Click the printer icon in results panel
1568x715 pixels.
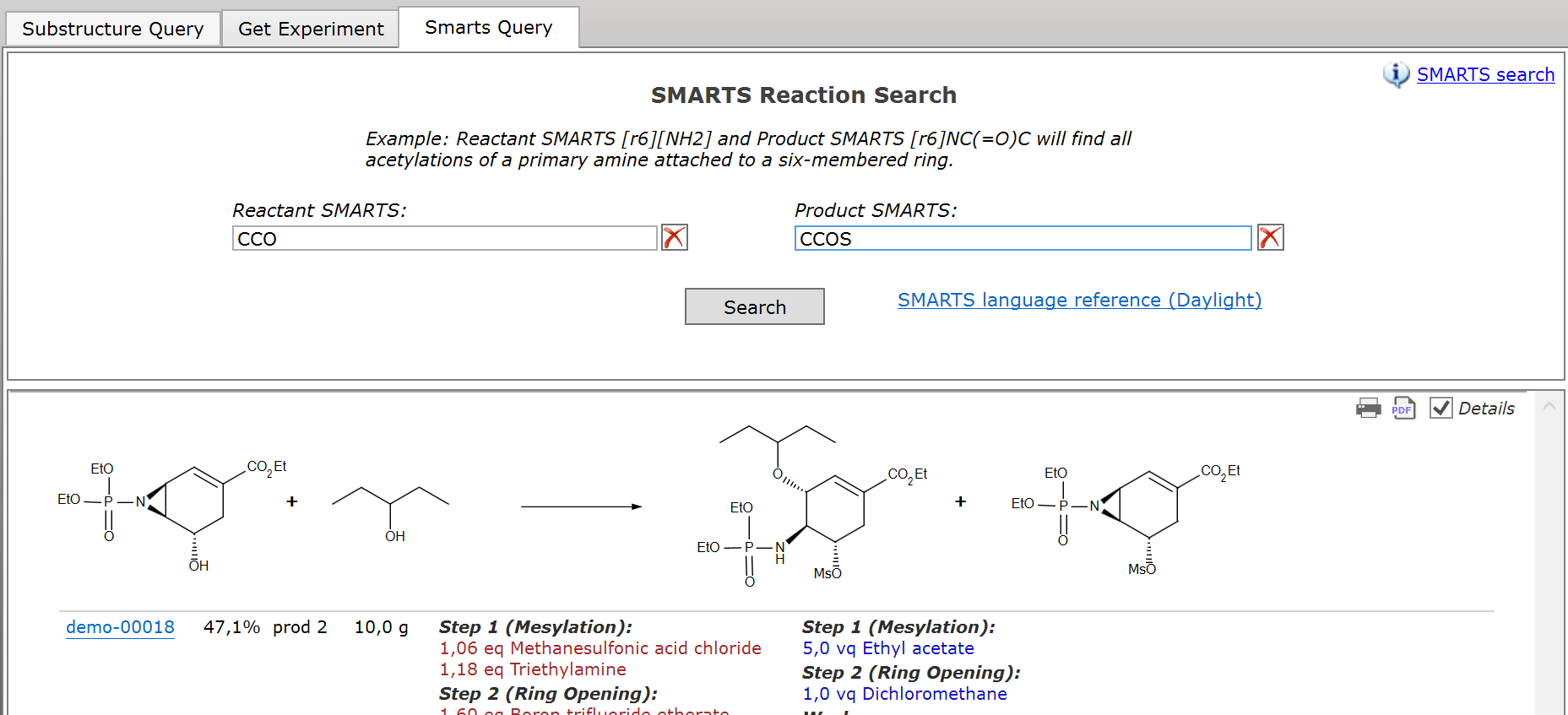pyautogui.click(x=1368, y=409)
